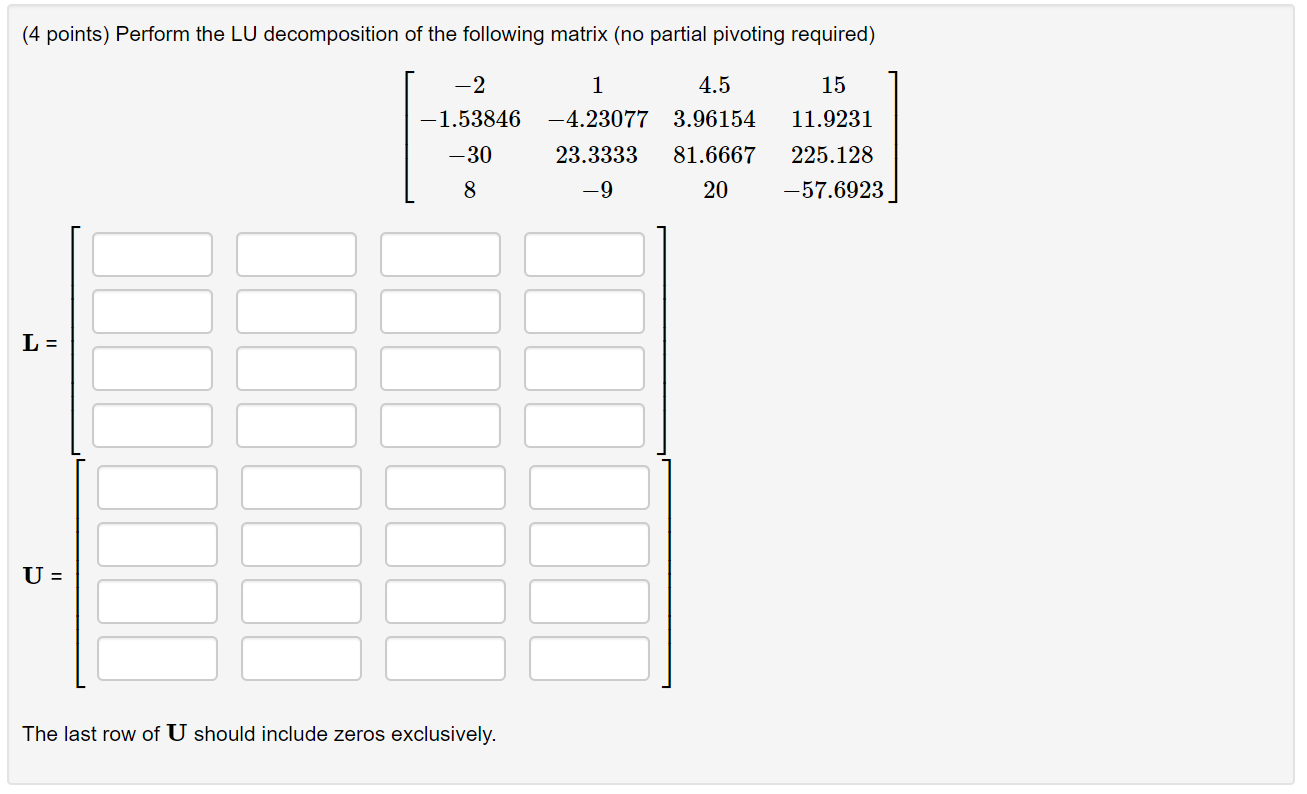
Task: Select the first cell of L's second row
Action: click(152, 311)
